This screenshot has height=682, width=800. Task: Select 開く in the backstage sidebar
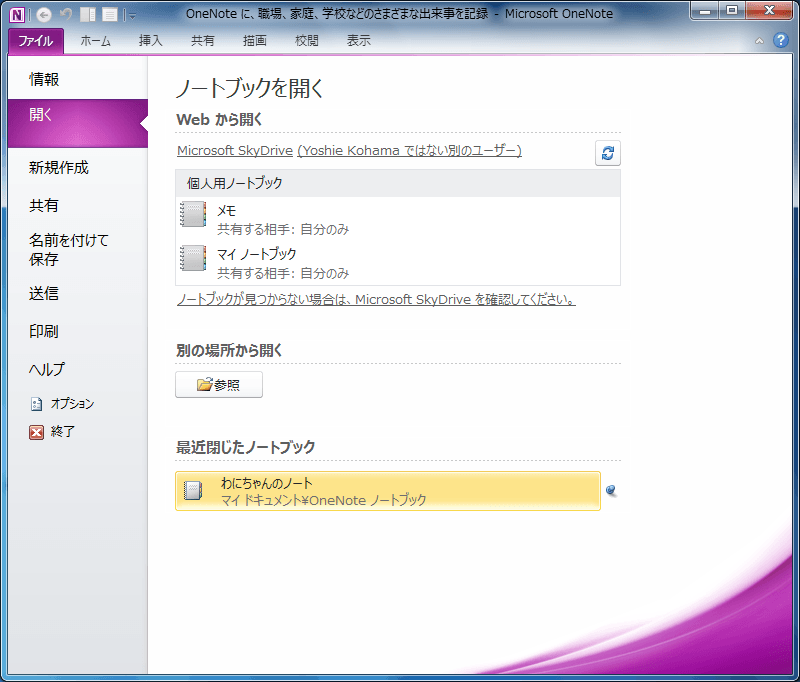[x=78, y=123]
